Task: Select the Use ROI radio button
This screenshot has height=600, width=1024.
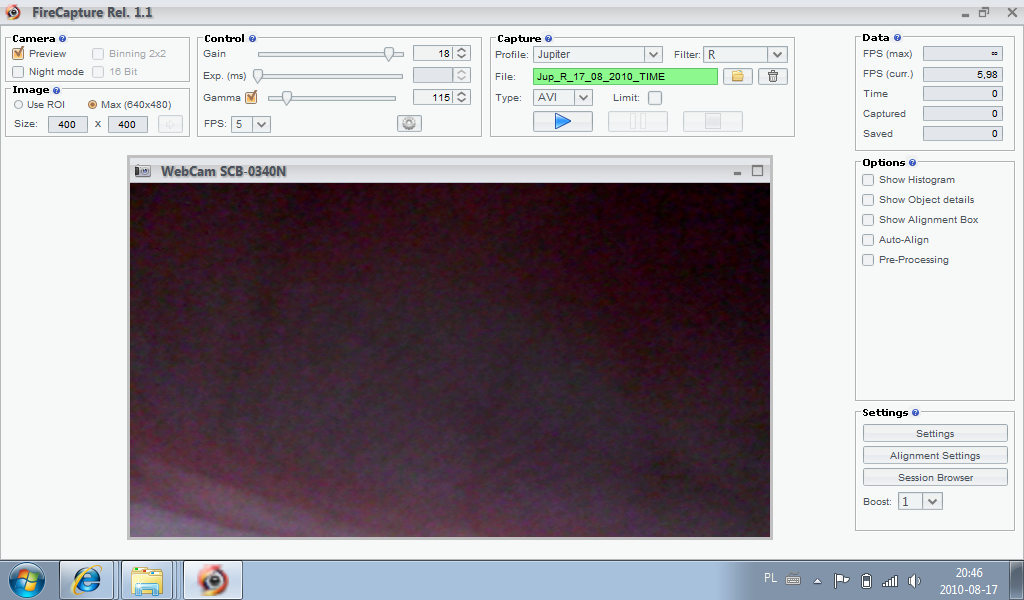Action: tap(18, 104)
